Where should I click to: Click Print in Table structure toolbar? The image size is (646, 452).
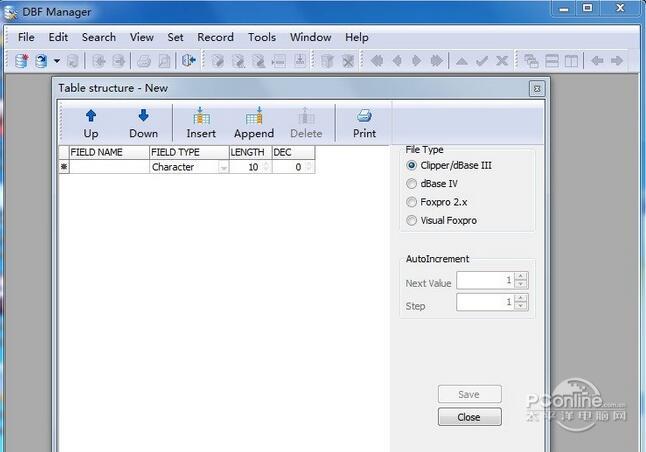pyautogui.click(x=364, y=124)
